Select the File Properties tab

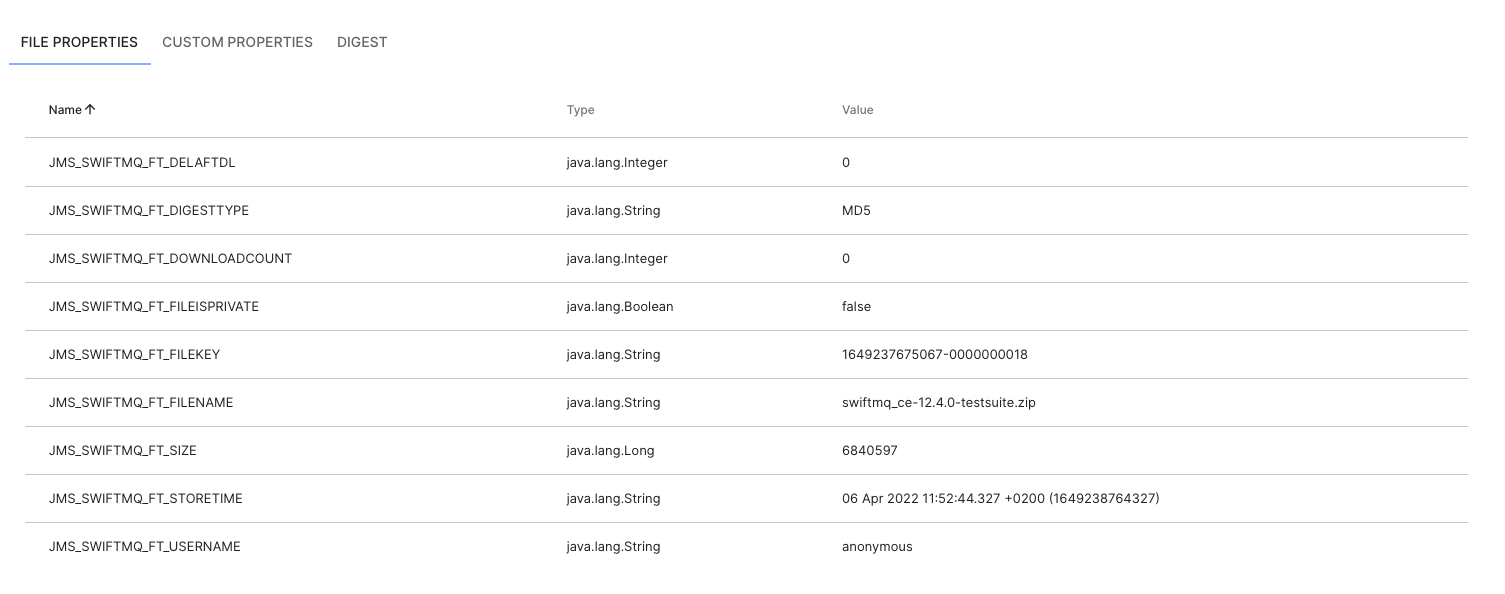pyautogui.click(x=79, y=42)
